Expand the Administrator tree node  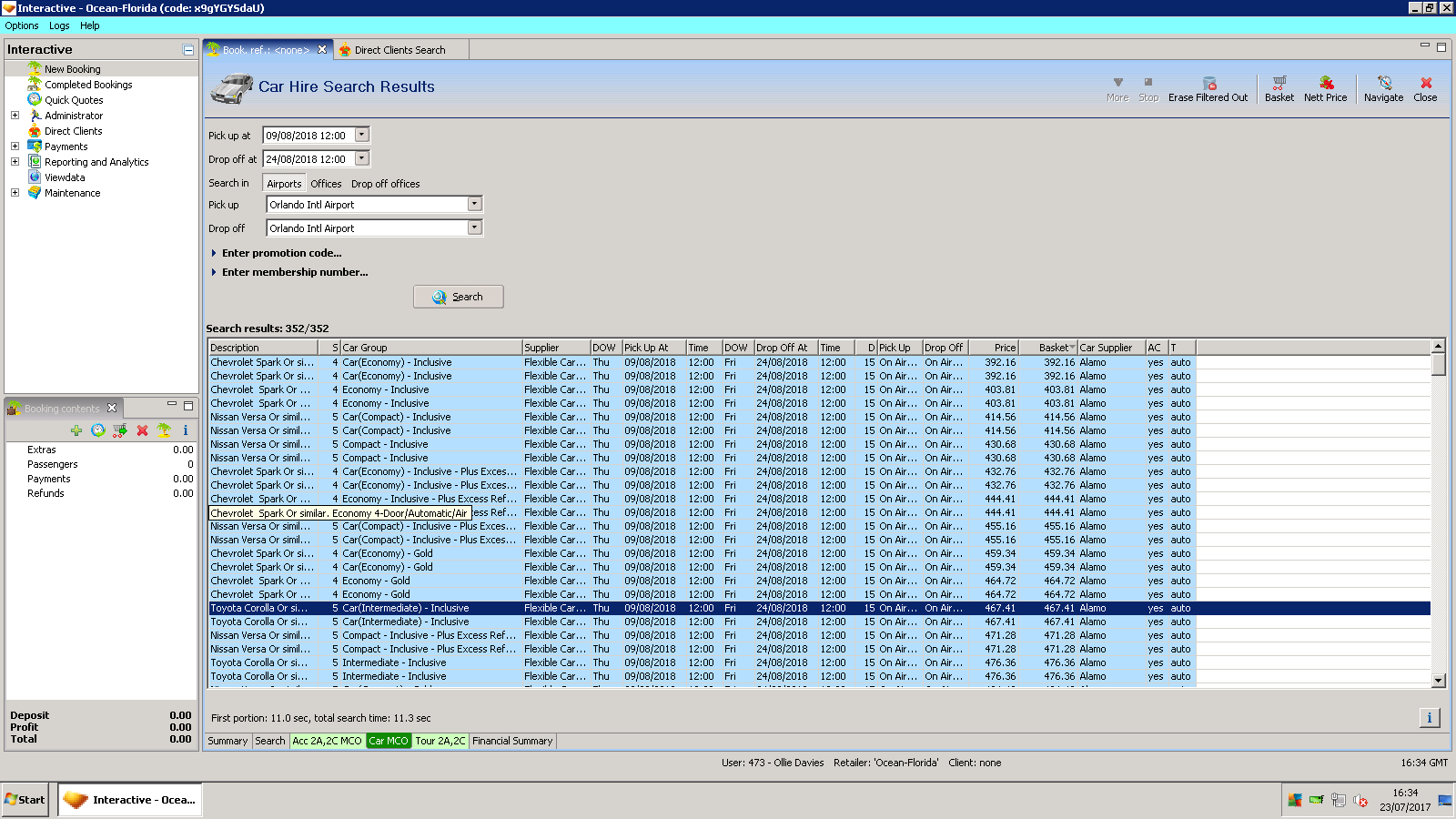tap(15, 116)
